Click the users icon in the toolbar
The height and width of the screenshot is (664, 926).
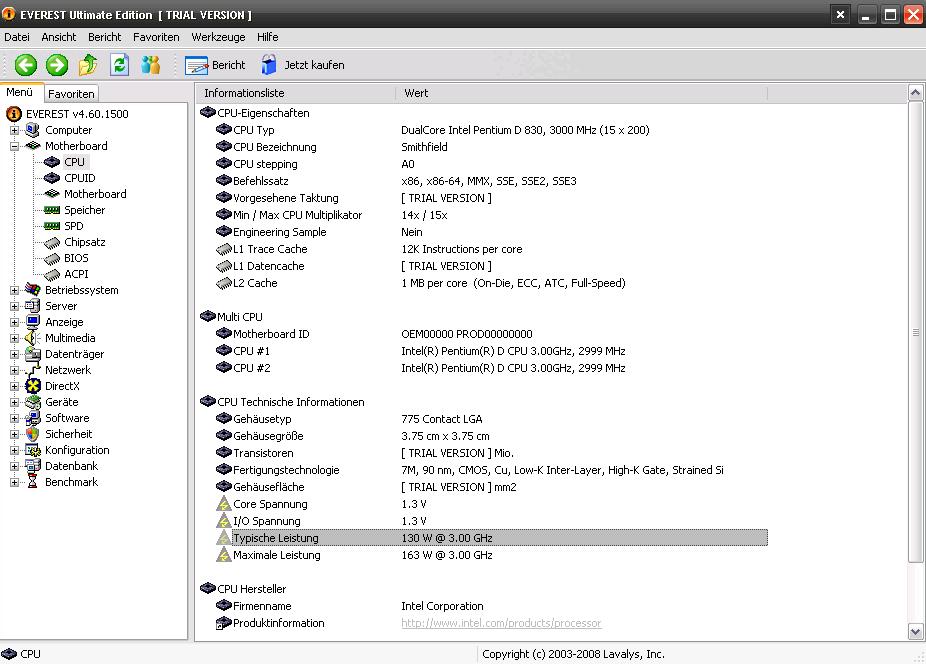(151, 65)
